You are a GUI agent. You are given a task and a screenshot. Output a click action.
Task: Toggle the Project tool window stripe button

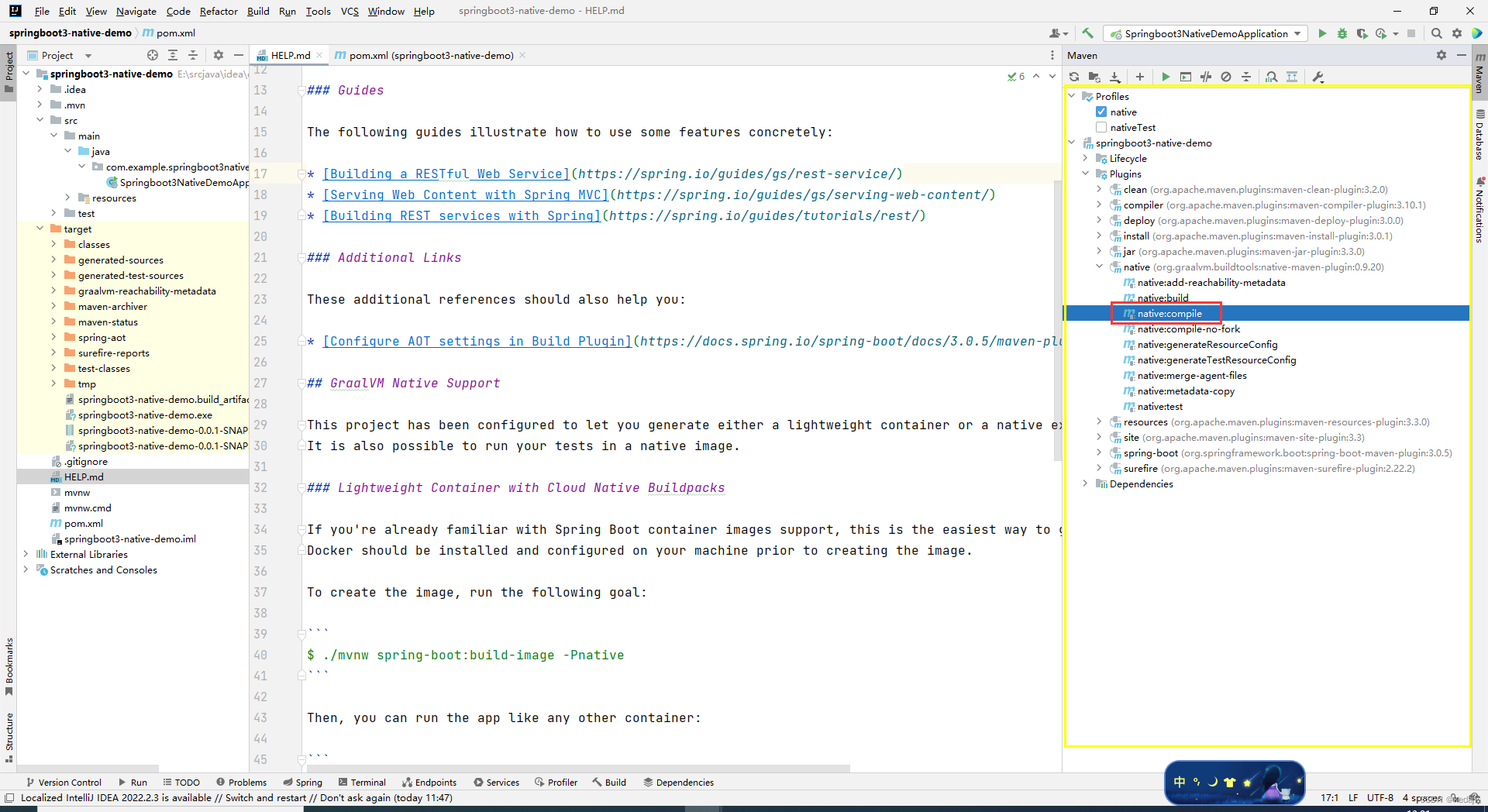[9, 71]
